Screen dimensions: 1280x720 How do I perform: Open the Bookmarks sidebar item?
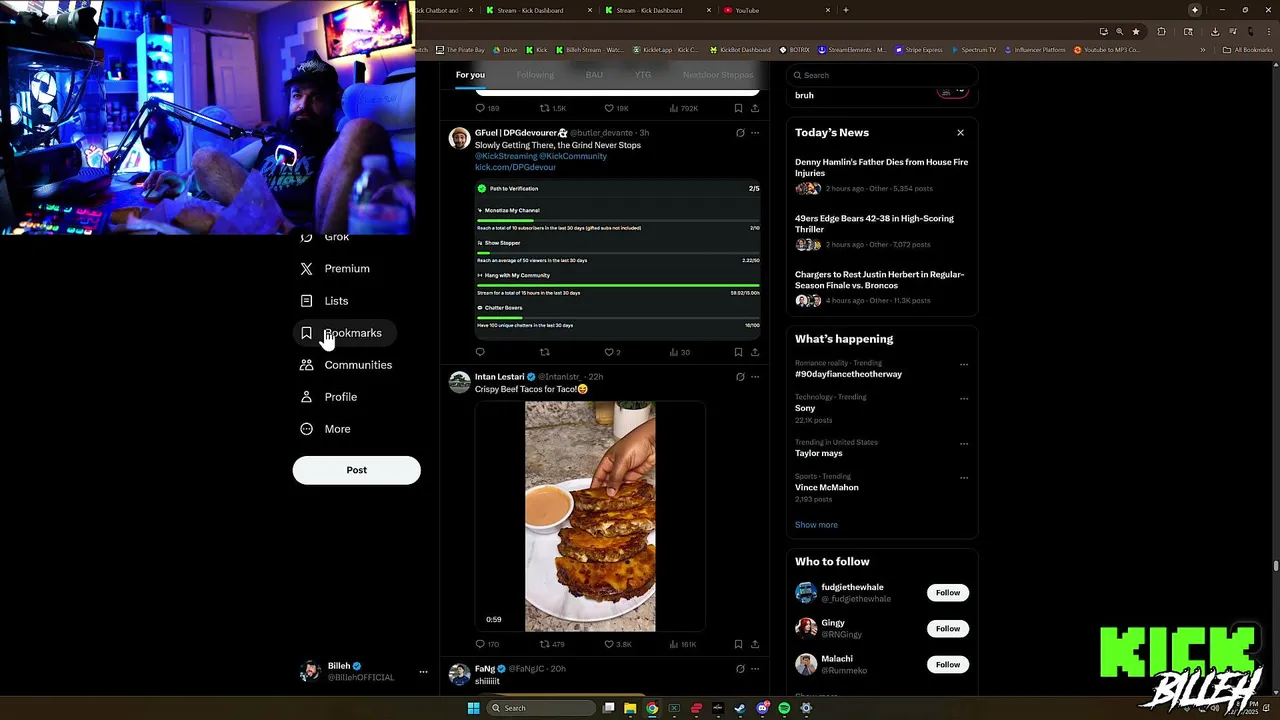point(343,333)
